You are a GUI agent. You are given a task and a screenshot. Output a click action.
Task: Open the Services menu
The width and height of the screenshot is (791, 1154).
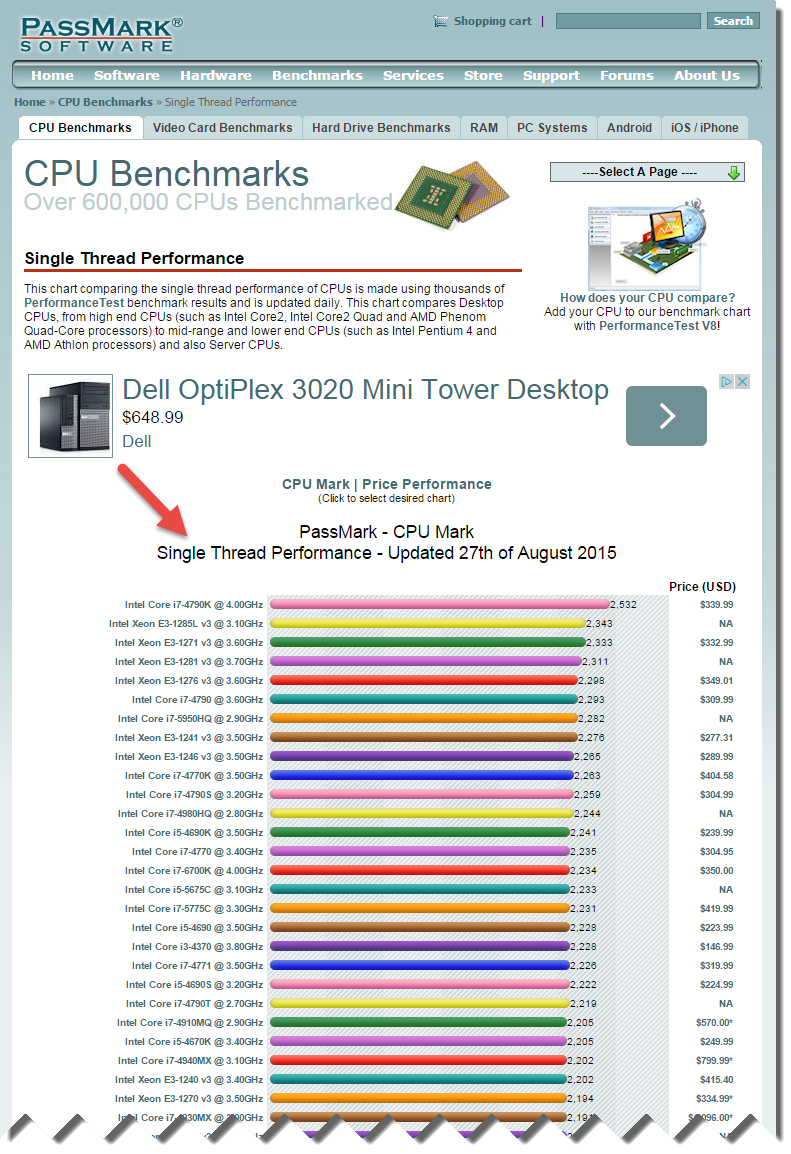point(413,76)
